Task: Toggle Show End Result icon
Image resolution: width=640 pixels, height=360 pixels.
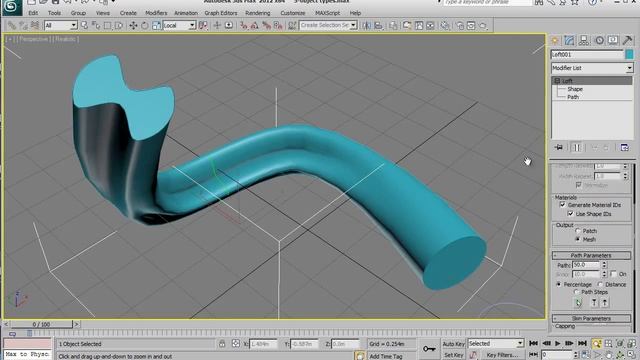Action: [x=576, y=147]
